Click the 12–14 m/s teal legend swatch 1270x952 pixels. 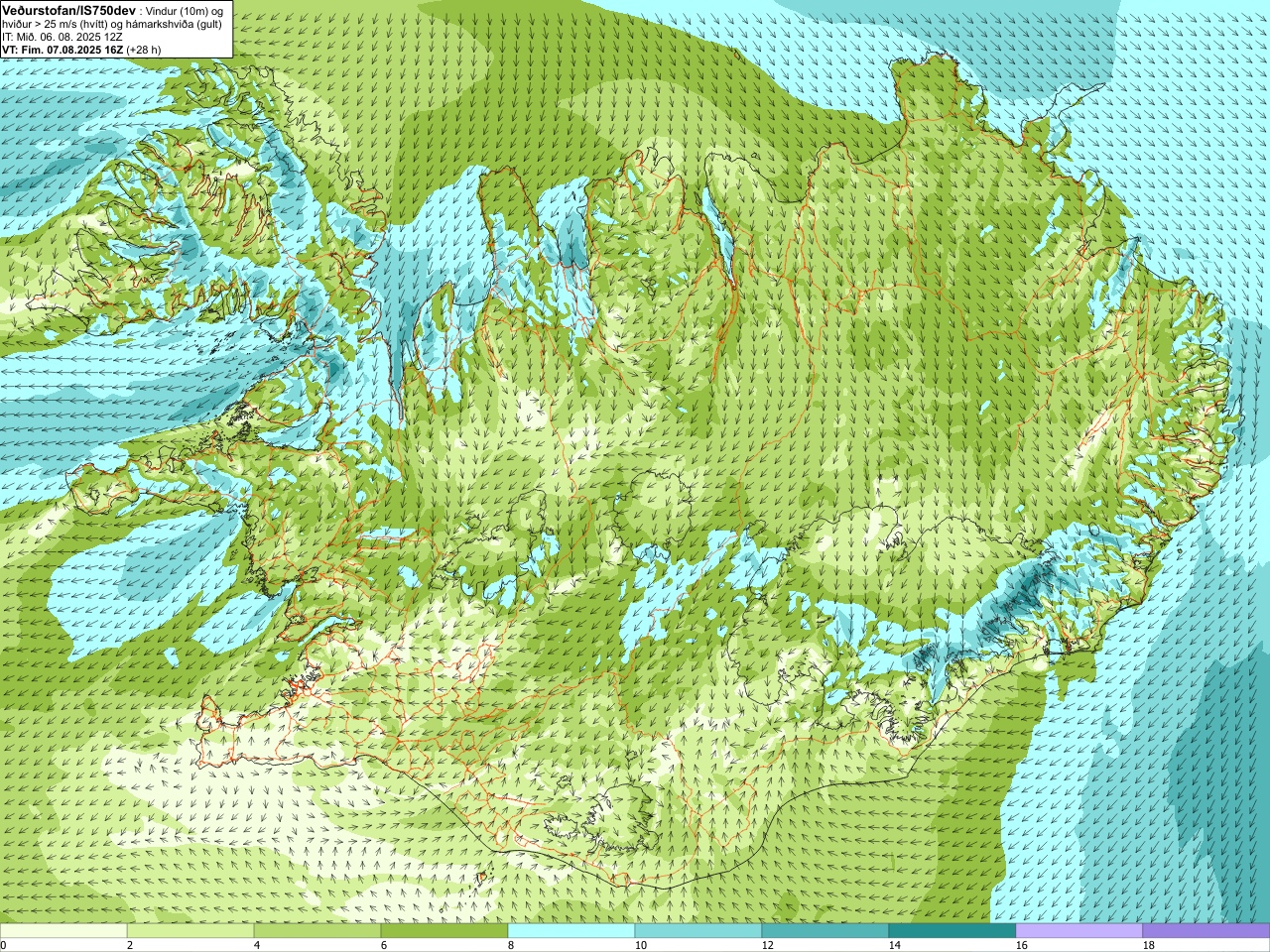(x=825, y=931)
